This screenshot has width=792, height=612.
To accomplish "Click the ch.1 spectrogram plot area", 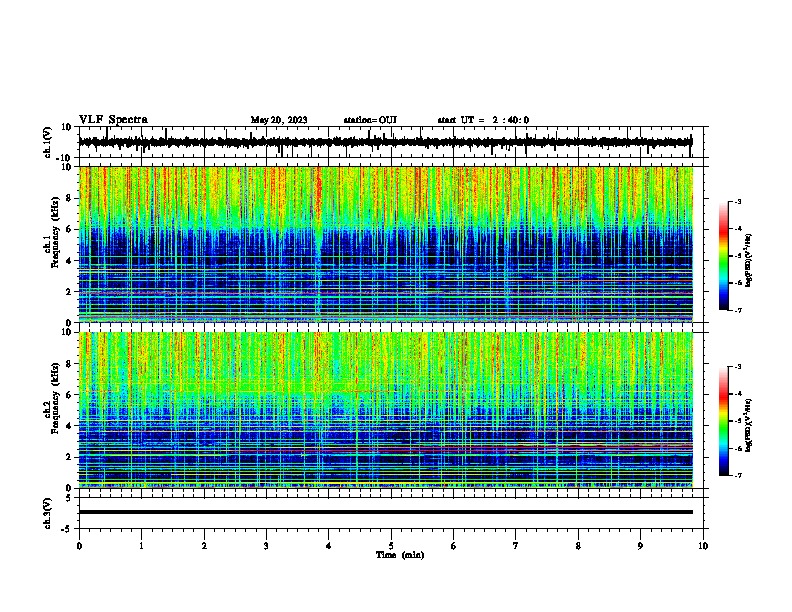I will click(x=386, y=244).
